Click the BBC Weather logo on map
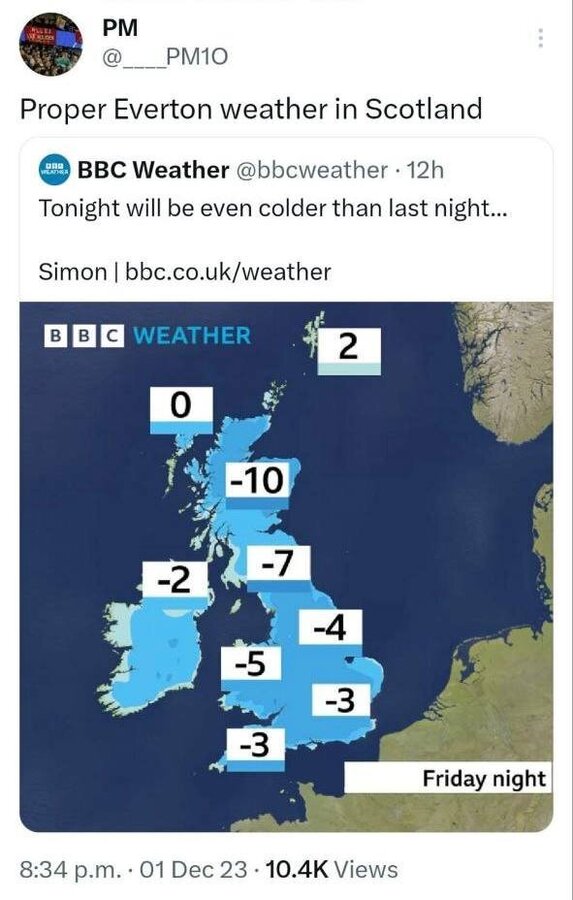The width and height of the screenshot is (573, 900). 147,336
